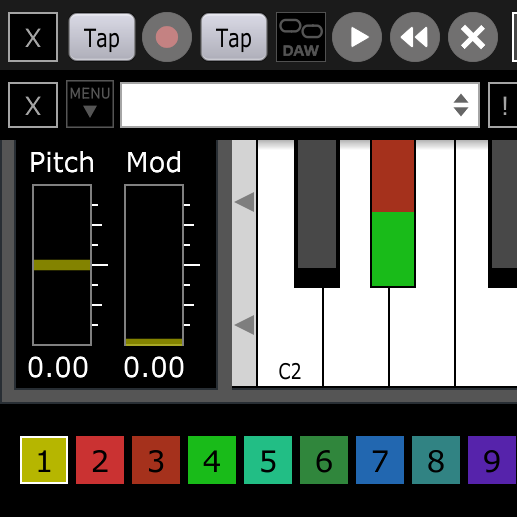Click the C2 piano key
The width and height of the screenshot is (517, 517).
[x=289, y=337]
